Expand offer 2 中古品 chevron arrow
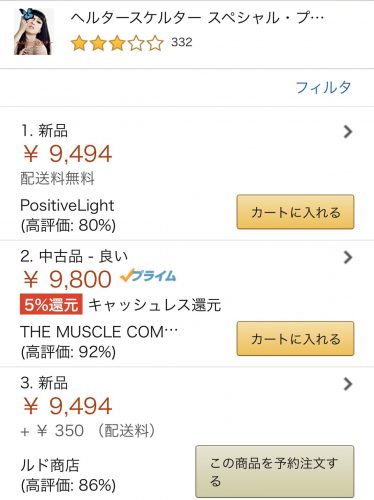 tap(348, 257)
